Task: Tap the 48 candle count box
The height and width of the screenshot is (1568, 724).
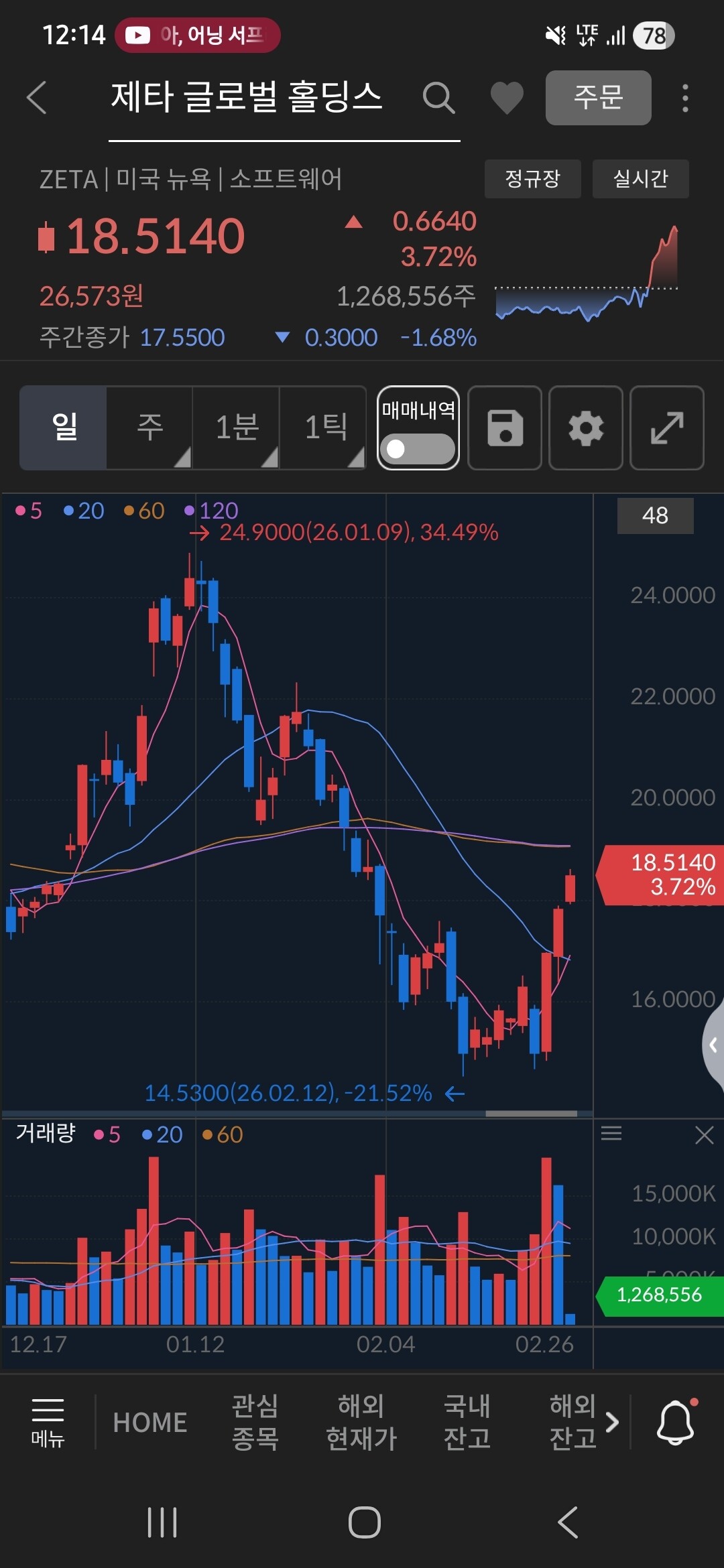Action: pyautogui.click(x=655, y=515)
